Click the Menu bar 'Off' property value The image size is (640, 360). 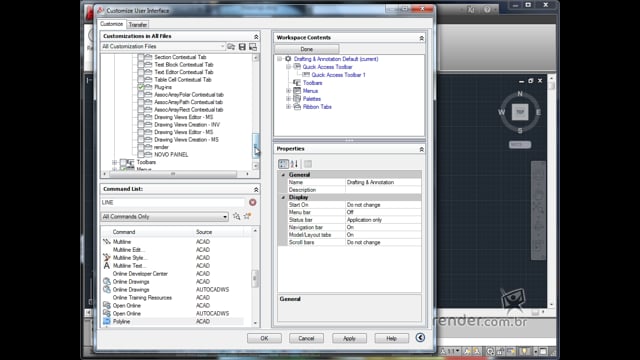[x=383, y=212]
